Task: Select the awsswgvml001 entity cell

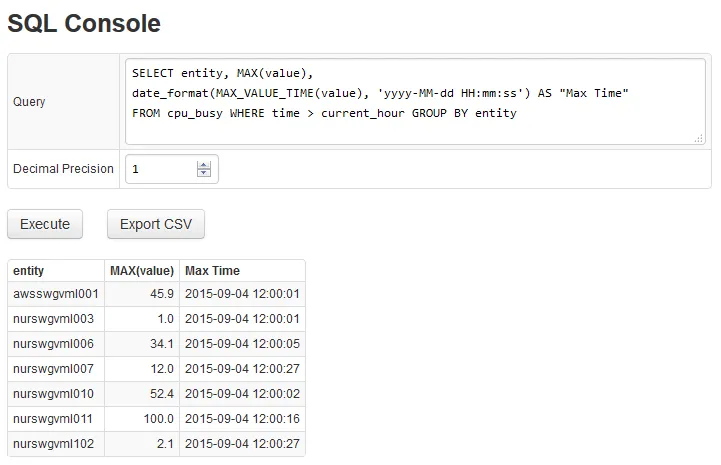Action: click(x=55, y=295)
